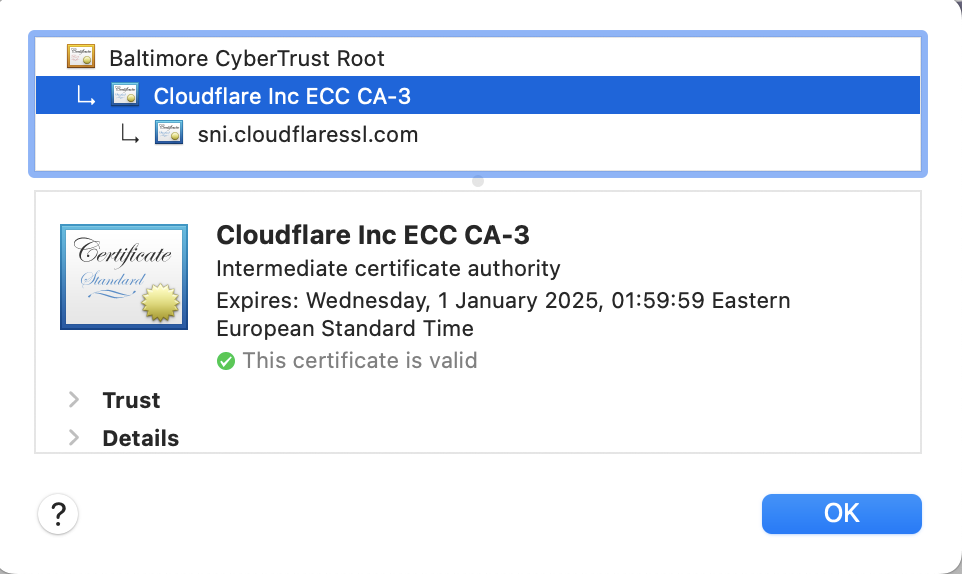
Task: Click the Cloudflare Inc ECC CA-3 row icon
Action: pos(125,96)
